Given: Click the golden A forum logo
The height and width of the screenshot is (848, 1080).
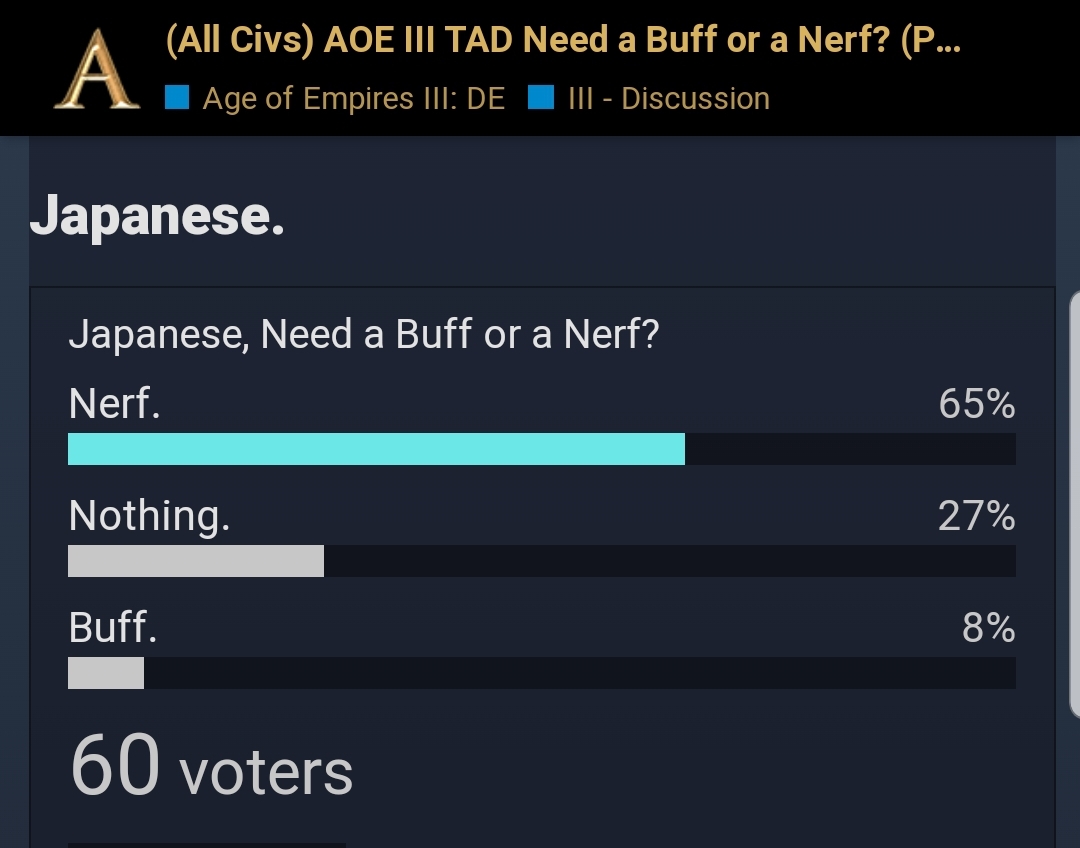Looking at the screenshot, I should (x=95, y=68).
